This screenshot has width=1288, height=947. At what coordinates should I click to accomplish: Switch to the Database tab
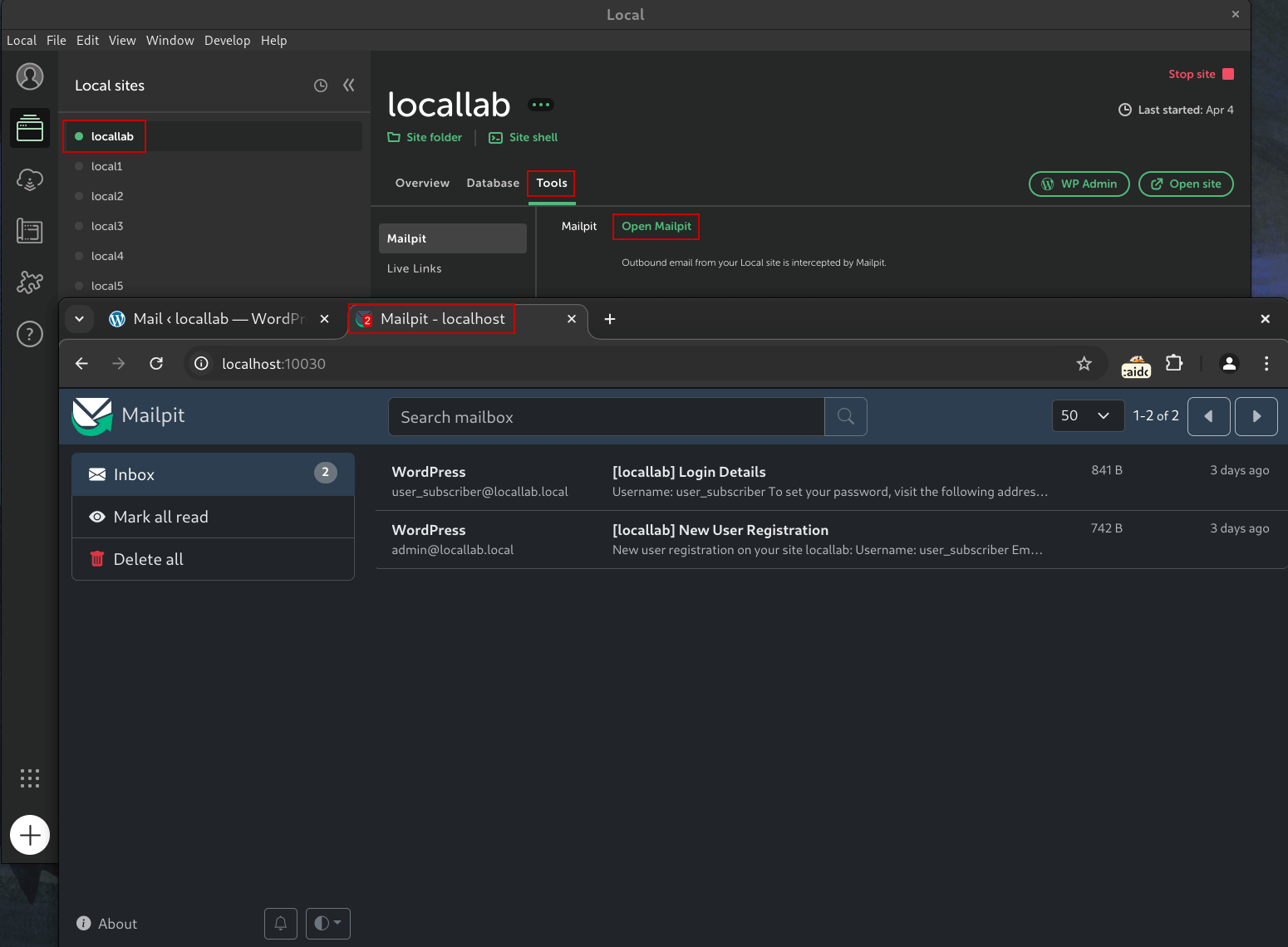[493, 183]
